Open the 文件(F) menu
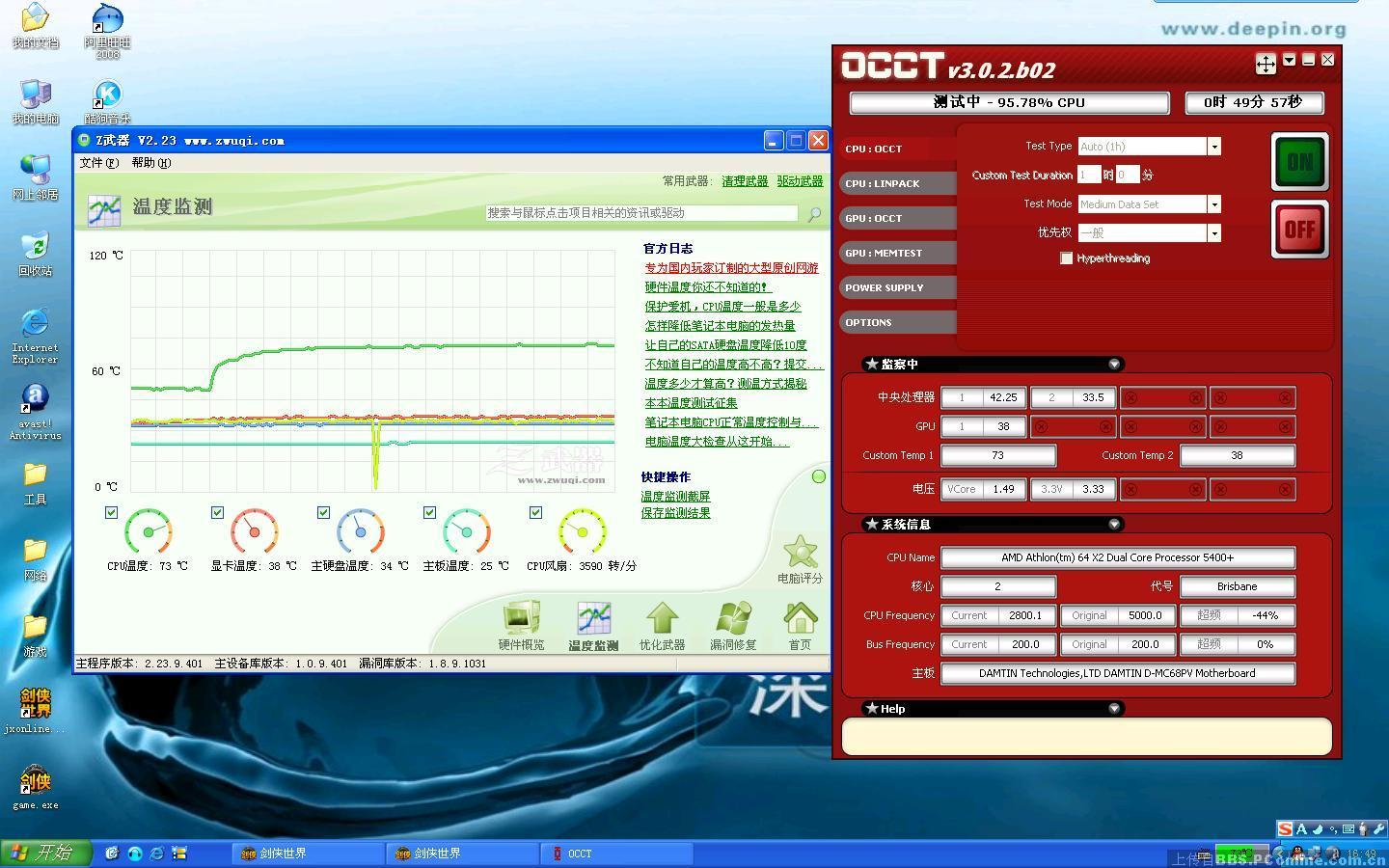Viewport: 1389px width, 868px height. [x=98, y=163]
